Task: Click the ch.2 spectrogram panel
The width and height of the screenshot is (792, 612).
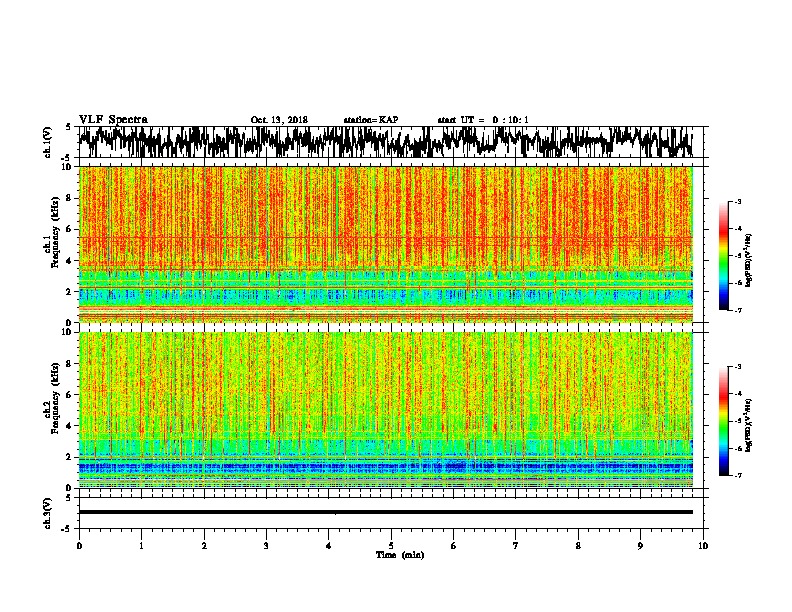Action: click(x=385, y=410)
